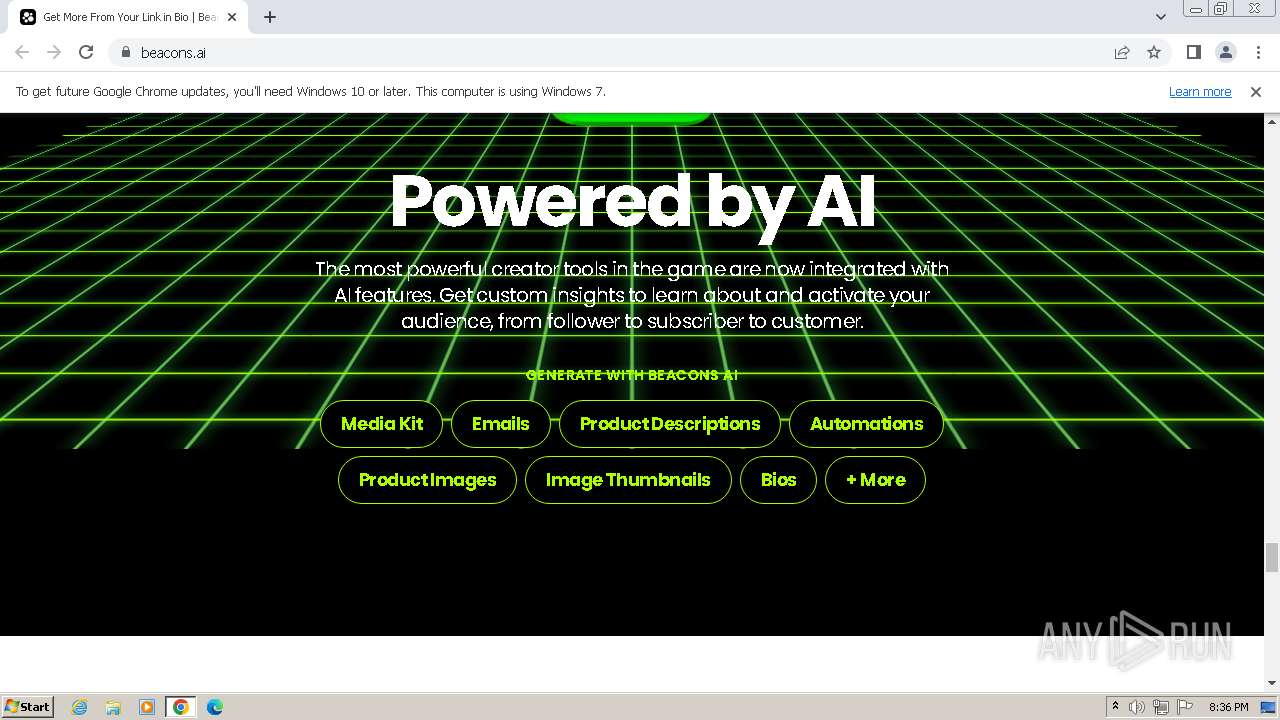This screenshot has width=1280, height=720.
Task: Click the partially visible green button at top
Action: (x=631, y=118)
